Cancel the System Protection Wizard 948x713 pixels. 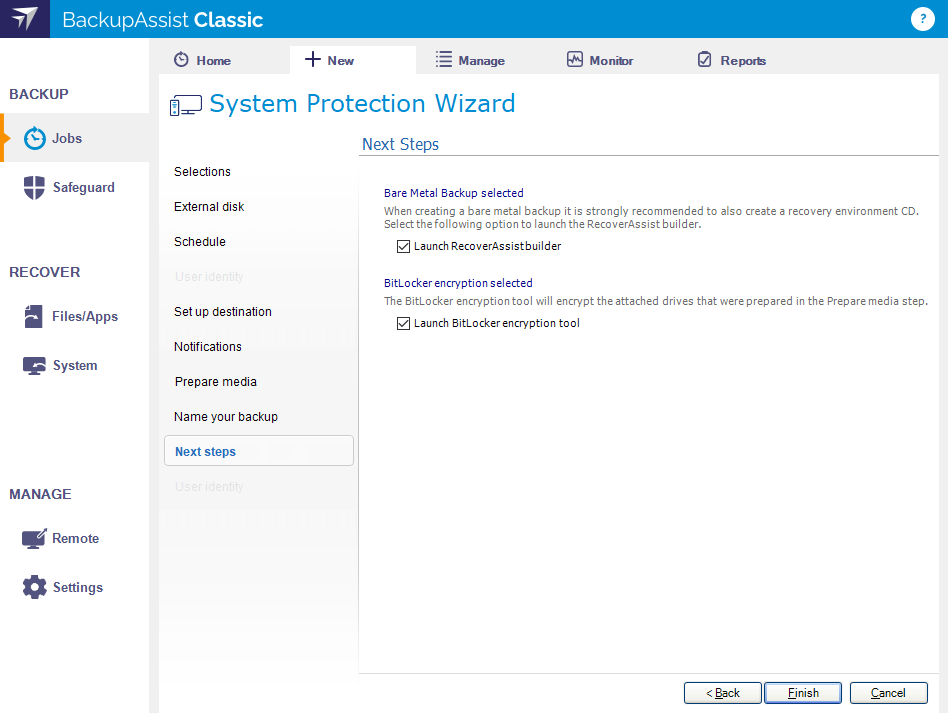pos(888,693)
